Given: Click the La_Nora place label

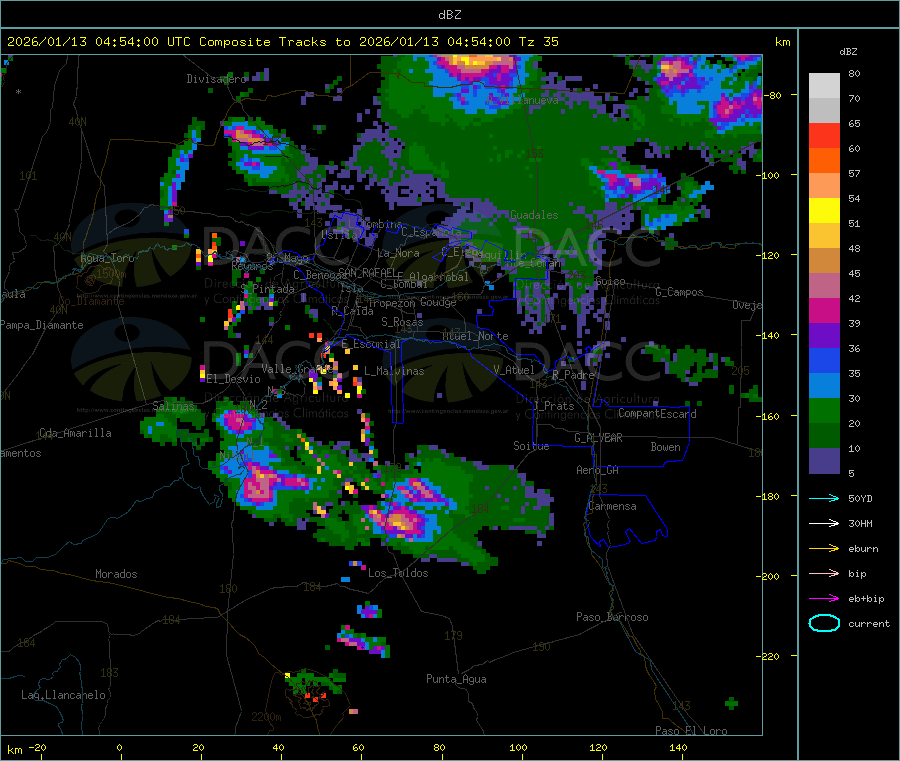Looking at the screenshot, I should [x=398, y=253].
